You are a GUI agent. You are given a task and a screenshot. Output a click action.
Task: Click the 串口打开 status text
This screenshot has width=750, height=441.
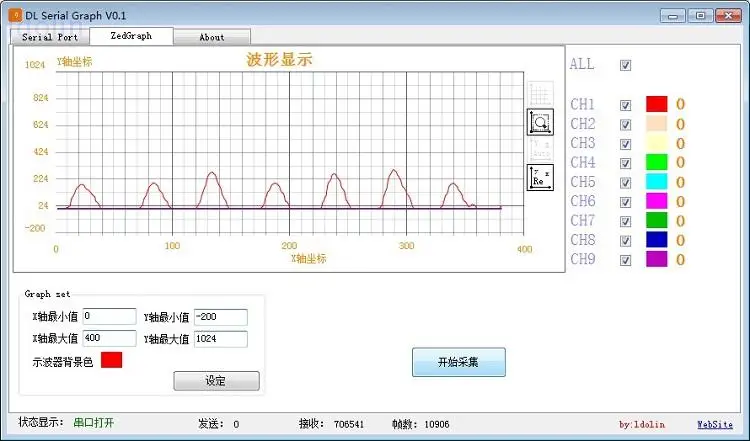(x=94, y=423)
